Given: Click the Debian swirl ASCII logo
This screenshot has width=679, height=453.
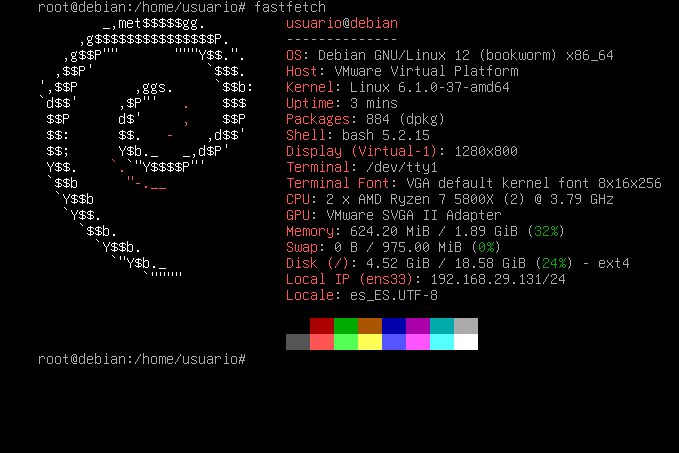Looking at the screenshot, I should 146,147.
